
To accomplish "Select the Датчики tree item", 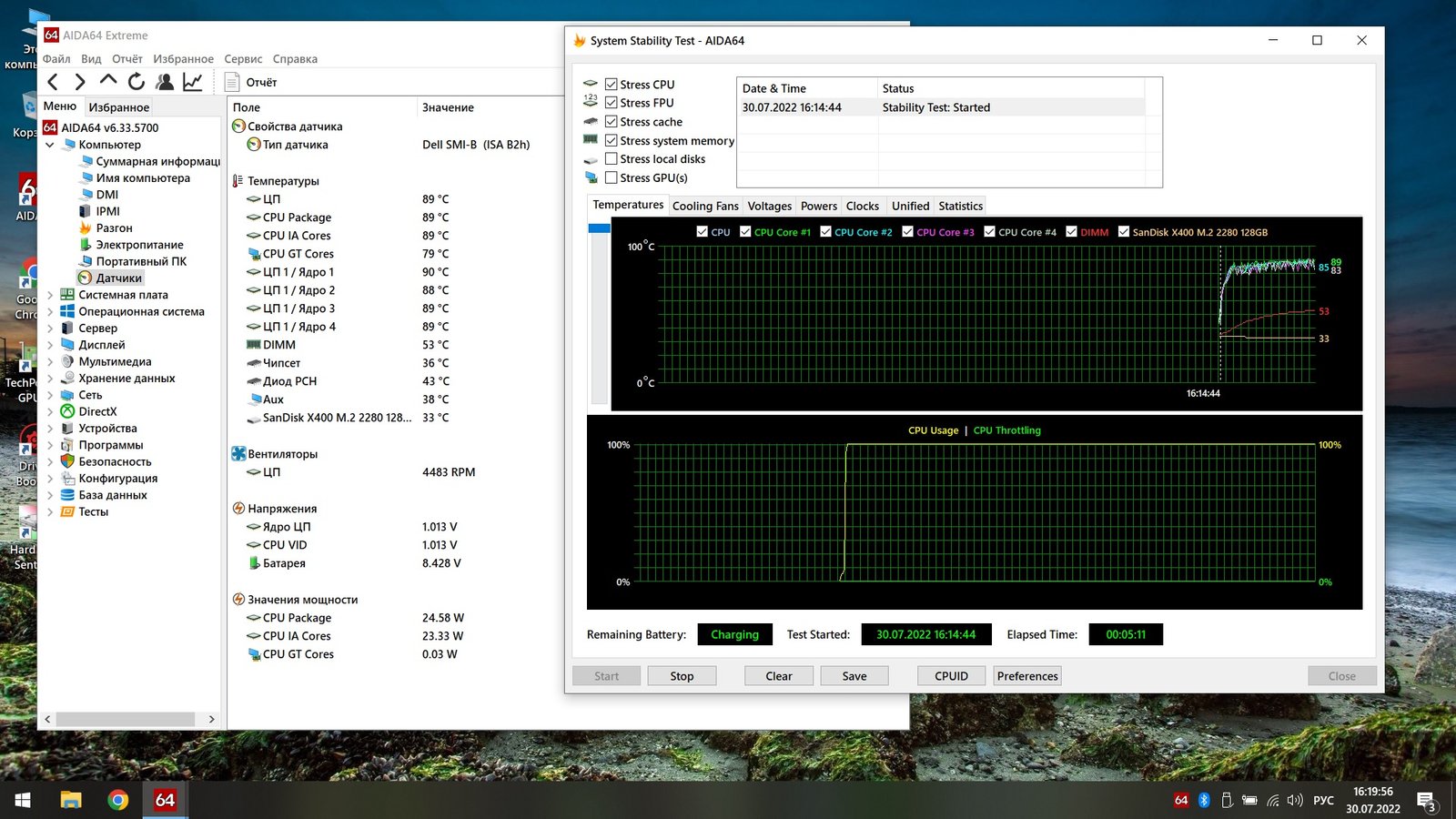I will click(x=110, y=278).
